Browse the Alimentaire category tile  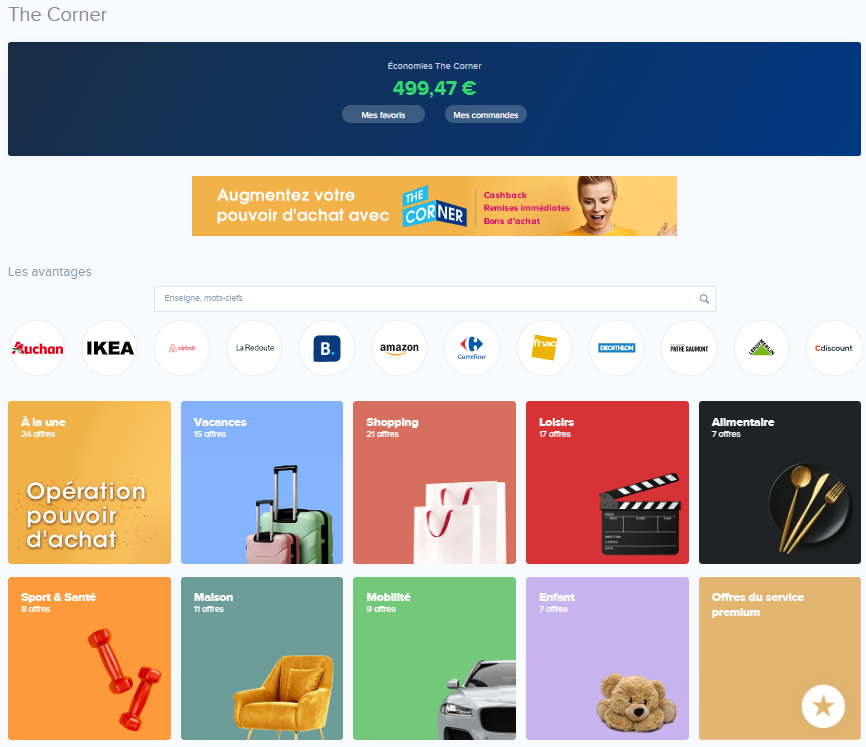(x=779, y=482)
